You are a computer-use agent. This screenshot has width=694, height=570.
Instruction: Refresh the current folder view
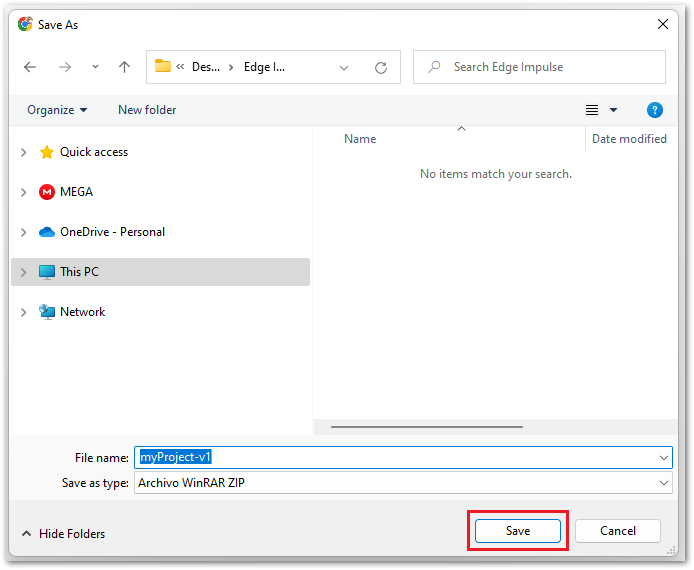(x=381, y=68)
